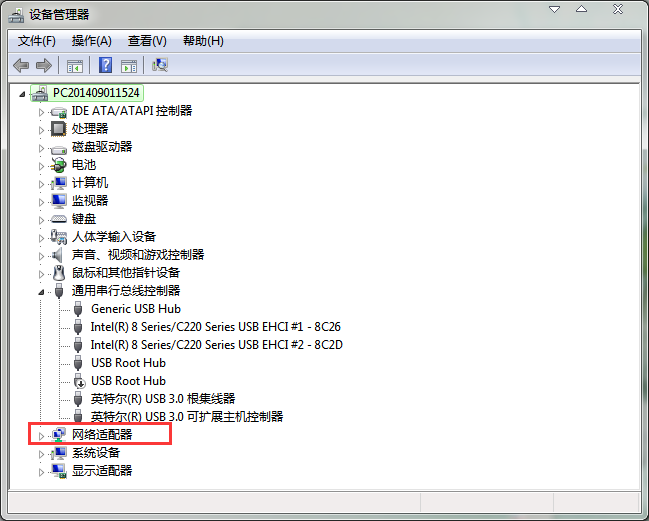This screenshot has height=521, width=649.
Task: Select Intel USB EHCI #1 - 8C26 device
Action: 215,327
